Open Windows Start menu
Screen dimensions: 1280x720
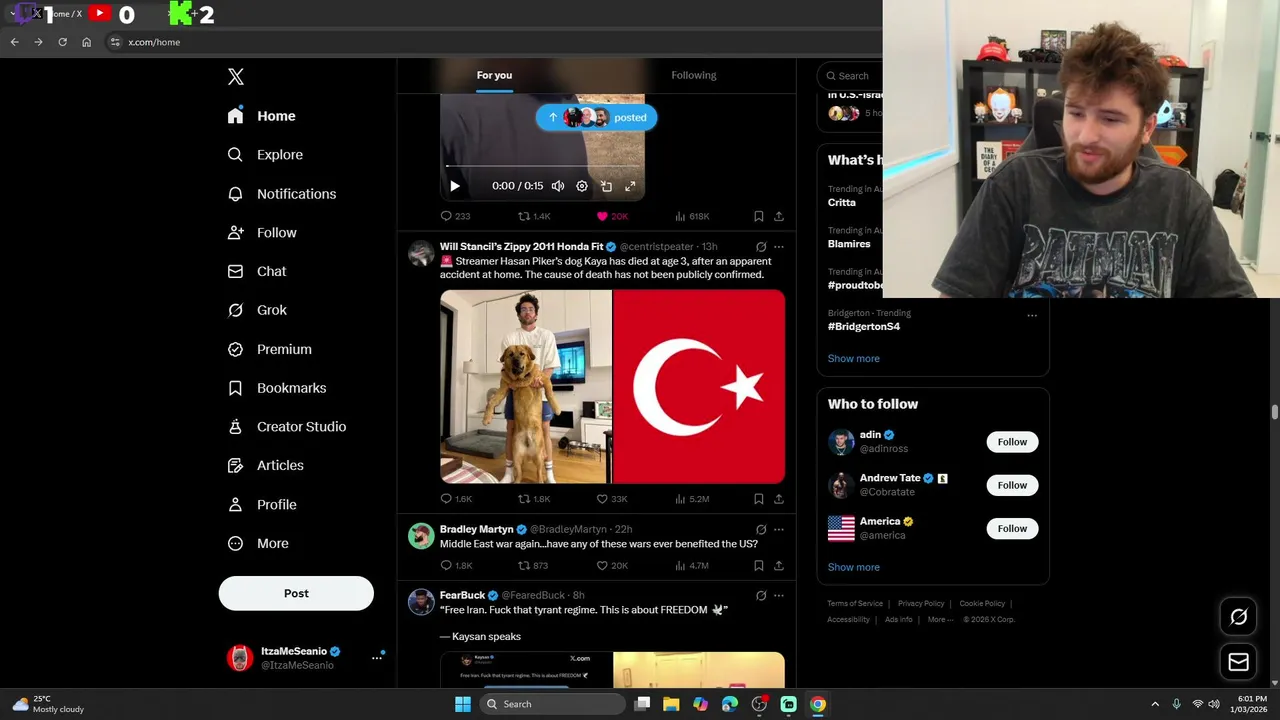(462, 704)
